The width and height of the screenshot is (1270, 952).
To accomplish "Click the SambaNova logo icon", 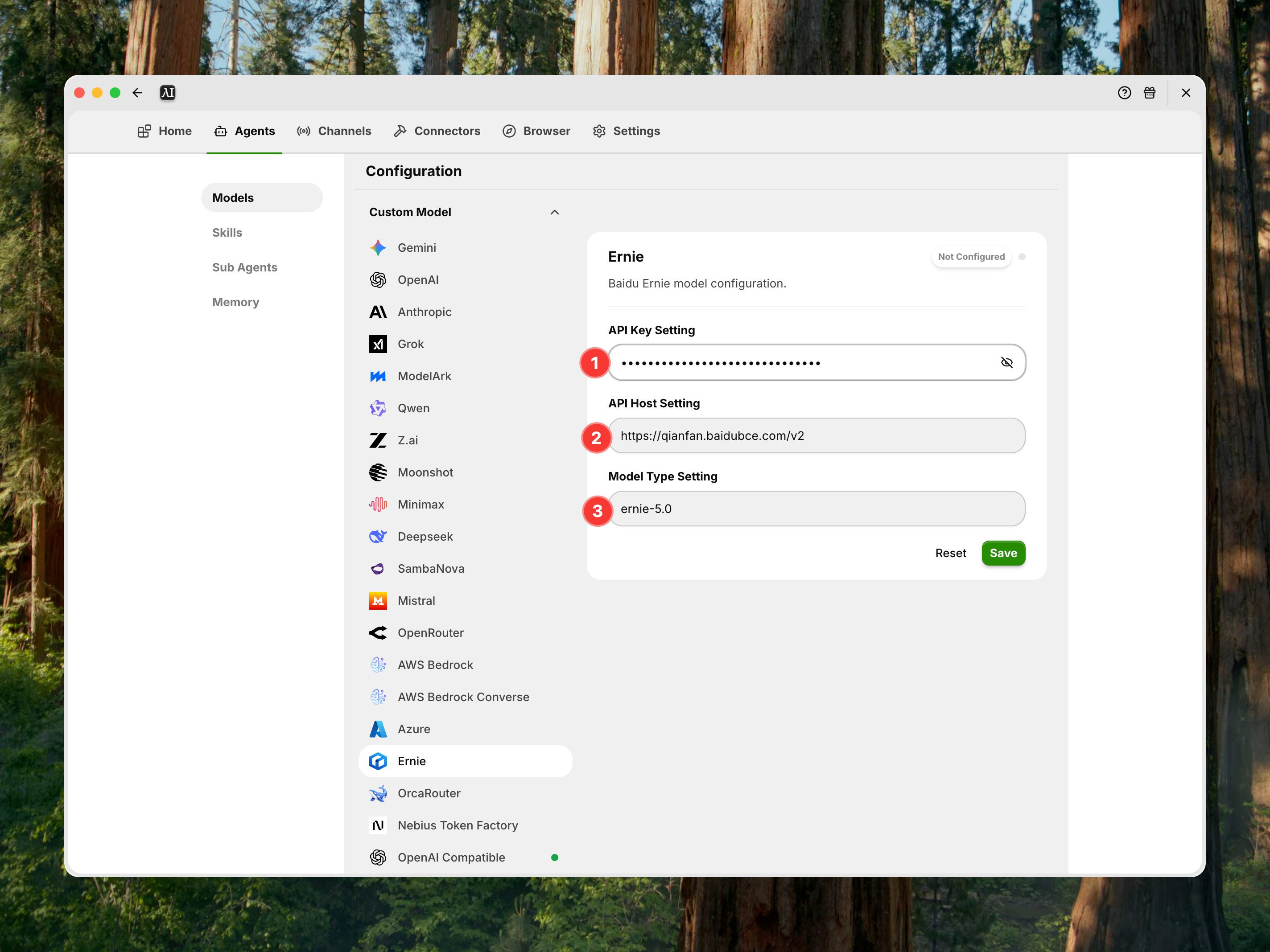I will tap(378, 569).
